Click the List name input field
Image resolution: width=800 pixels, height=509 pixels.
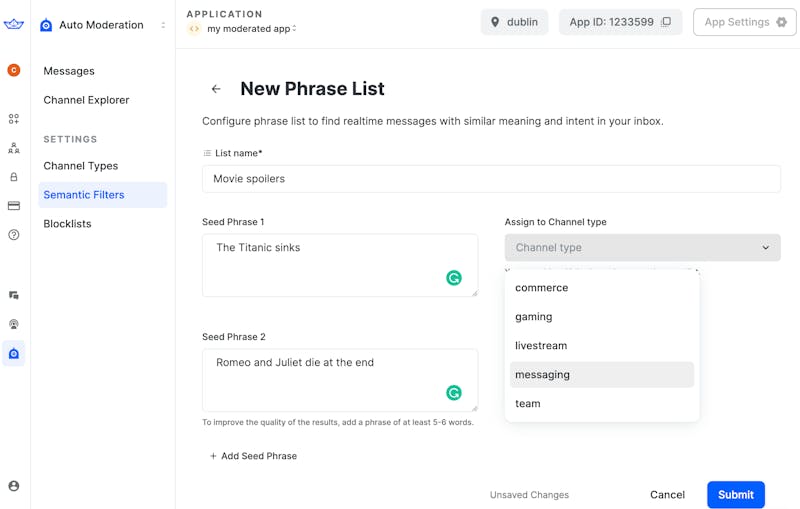click(491, 179)
